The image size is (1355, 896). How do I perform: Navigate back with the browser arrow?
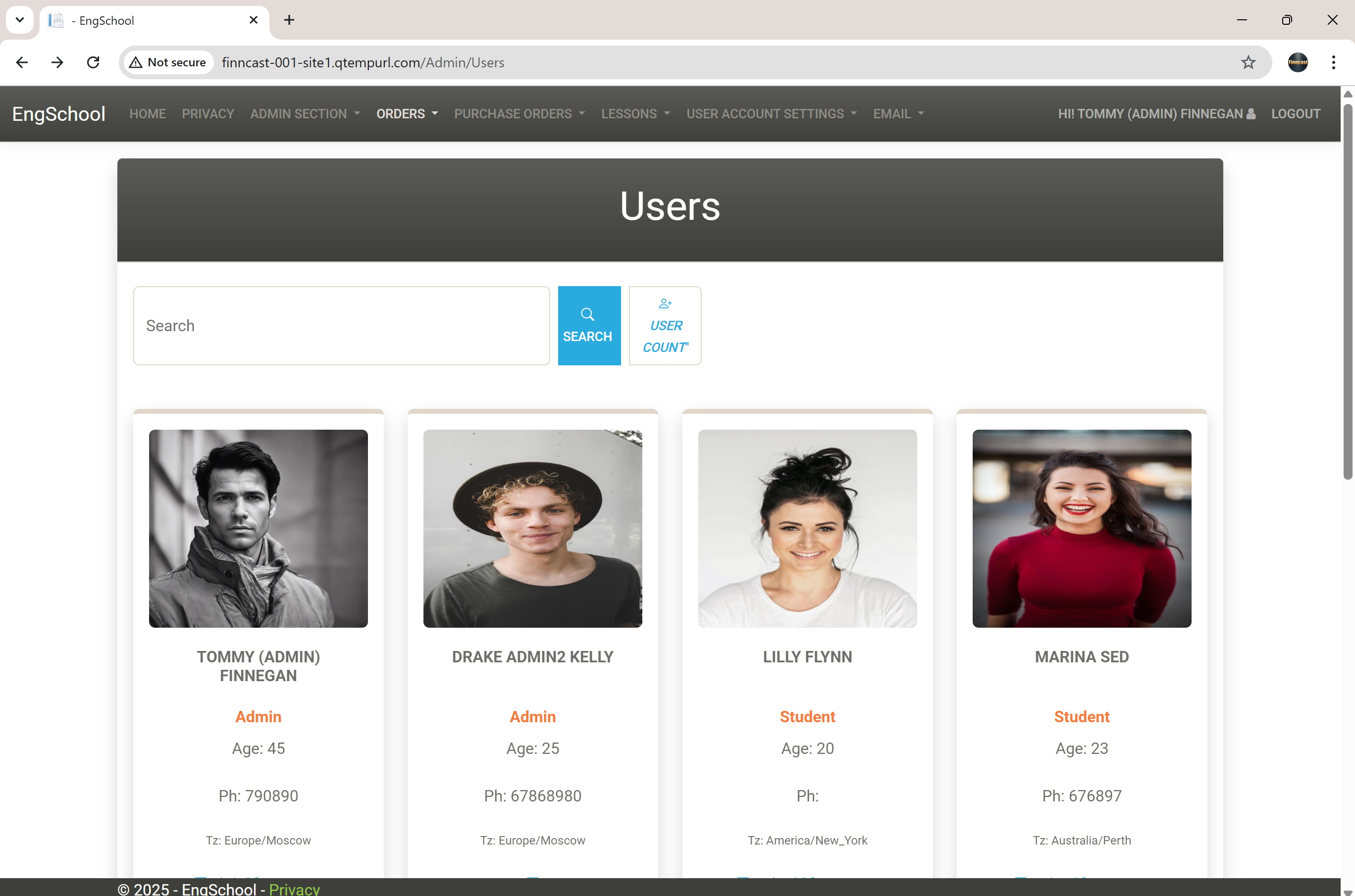pyautogui.click(x=22, y=62)
